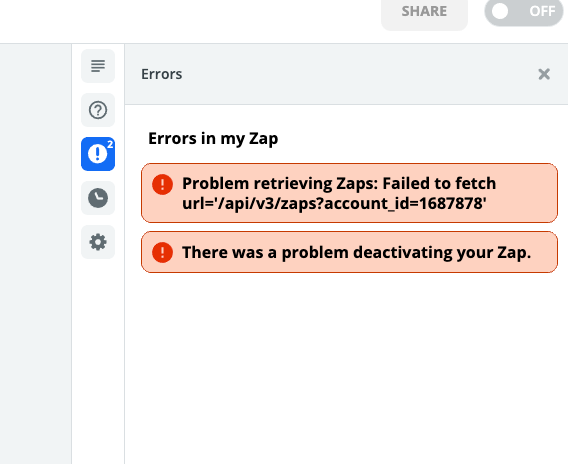Click the 'Errors' panel title
Screen dimensions: 568x464
click(162, 74)
